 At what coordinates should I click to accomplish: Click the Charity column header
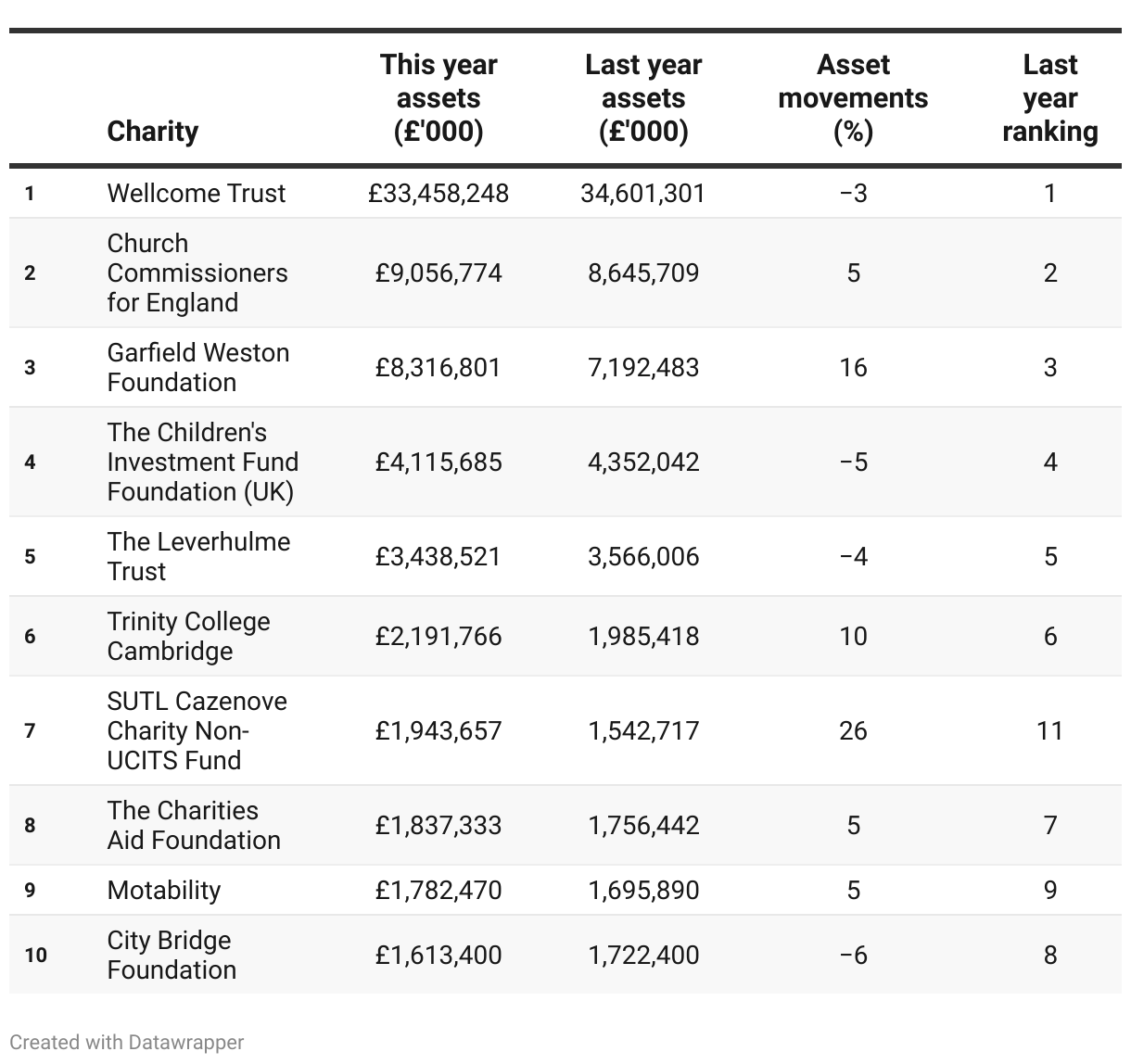[x=153, y=131]
